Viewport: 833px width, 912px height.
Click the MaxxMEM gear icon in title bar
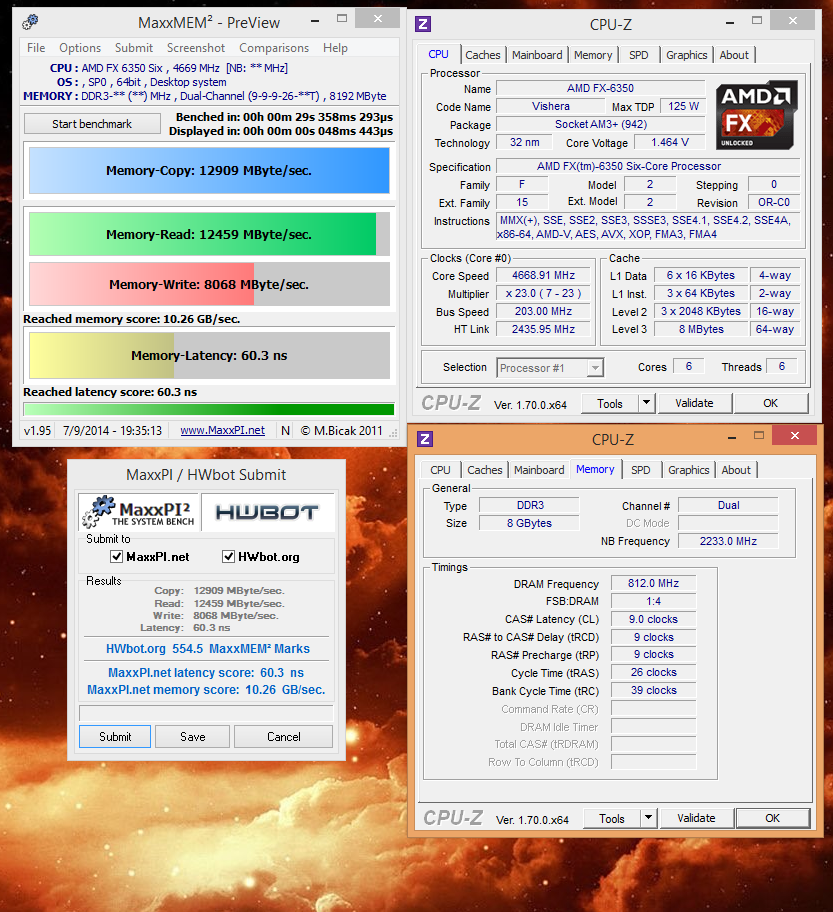click(30, 23)
